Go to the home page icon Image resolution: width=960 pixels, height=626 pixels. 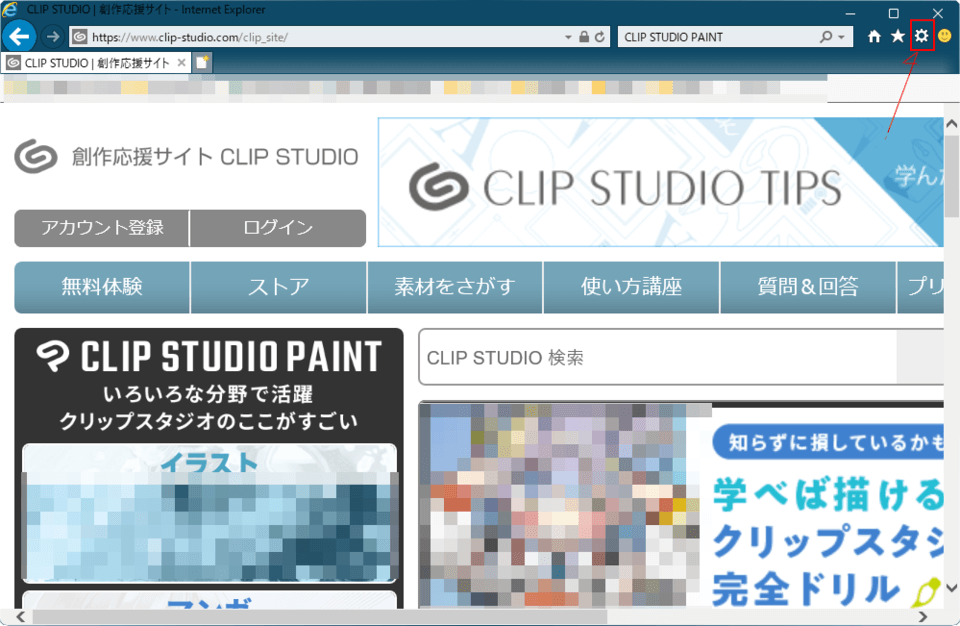pos(874,36)
